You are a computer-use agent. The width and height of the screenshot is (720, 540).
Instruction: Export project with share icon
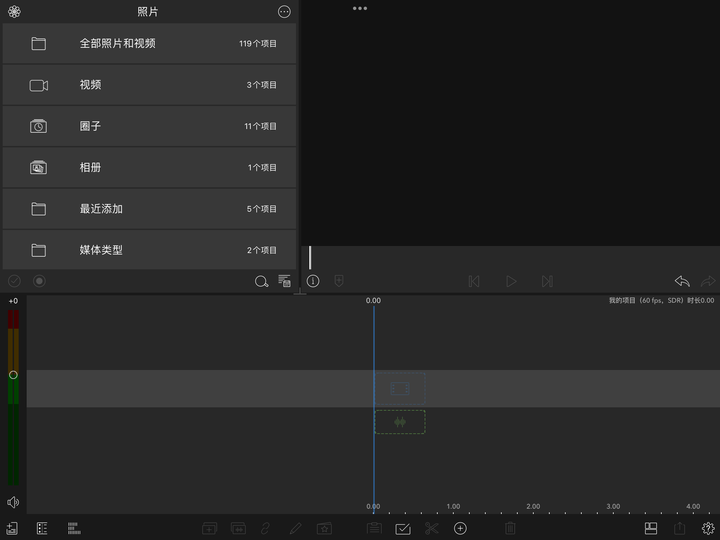(x=680, y=528)
